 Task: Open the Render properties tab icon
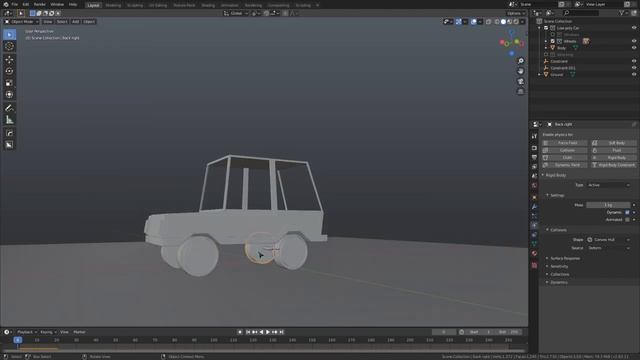tap(534, 148)
